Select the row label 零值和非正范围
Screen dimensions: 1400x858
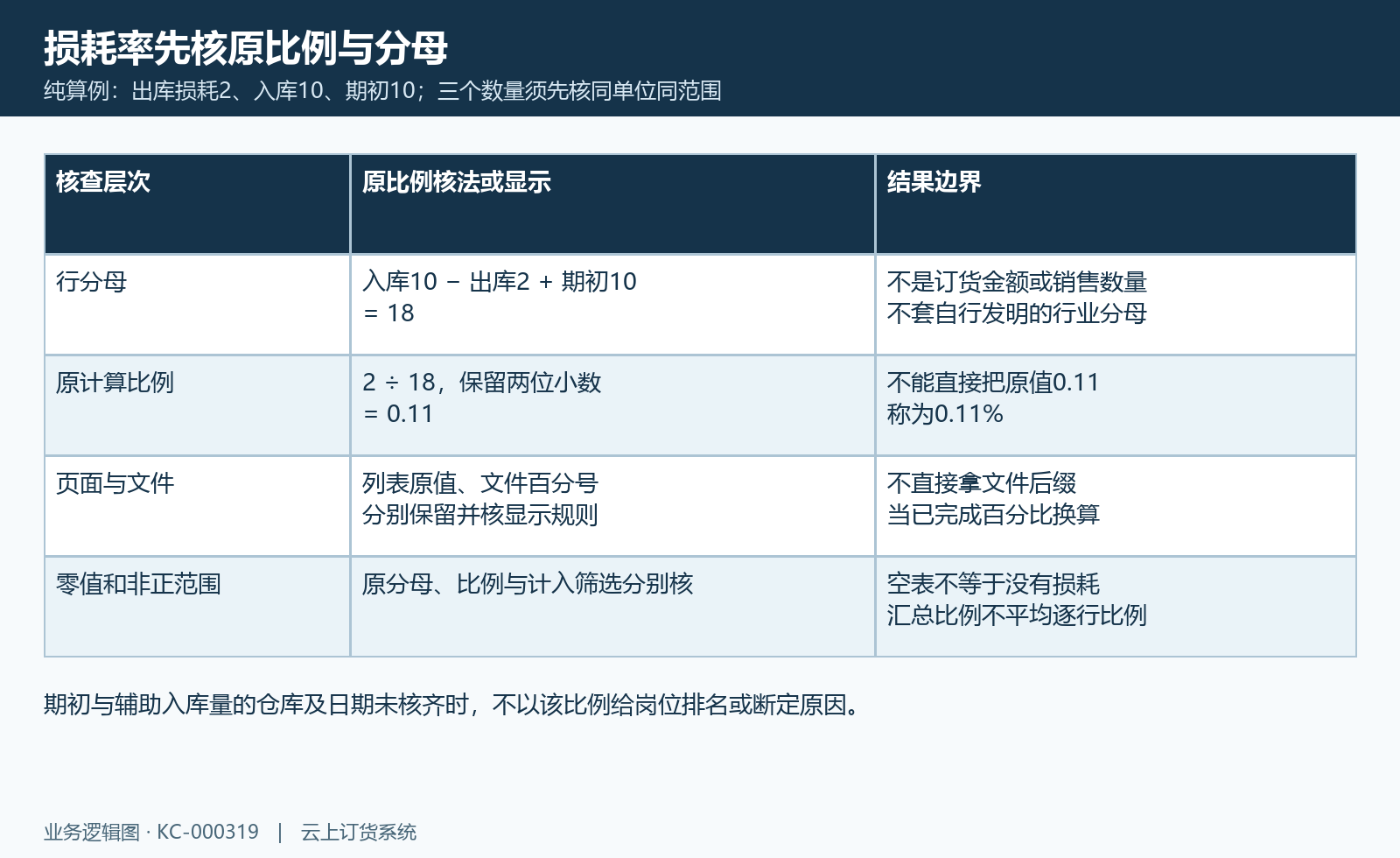point(198,607)
